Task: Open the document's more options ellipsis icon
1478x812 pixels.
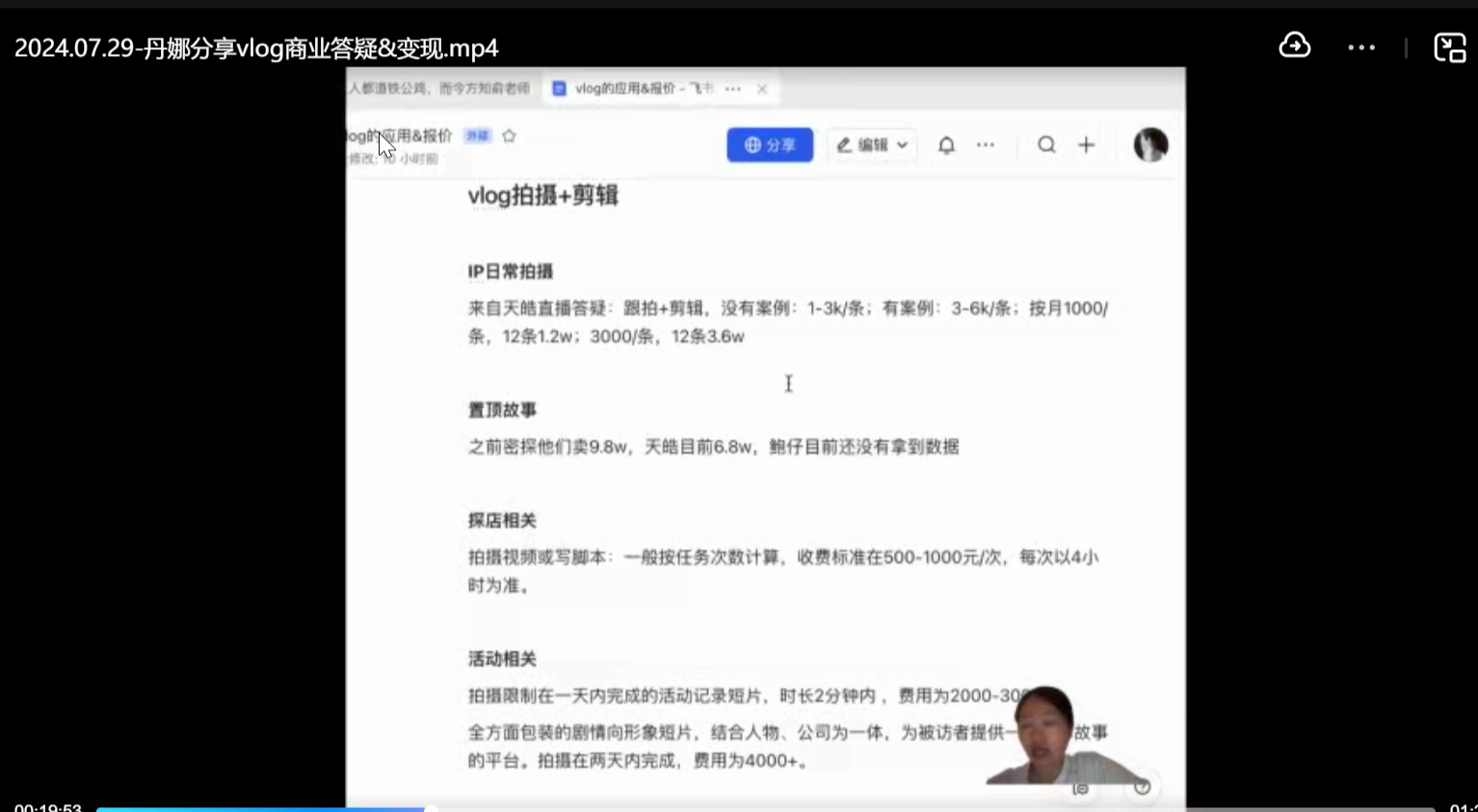Action: point(986,144)
